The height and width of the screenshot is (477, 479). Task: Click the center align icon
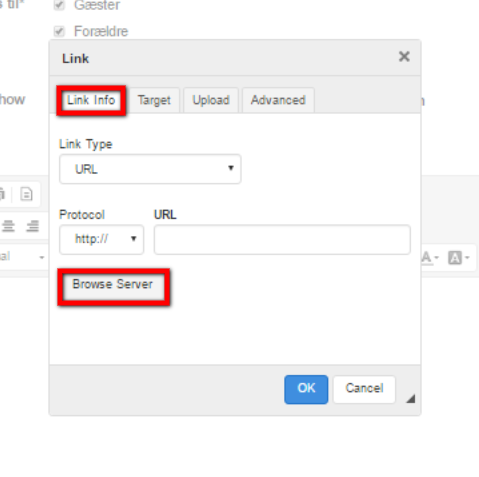8,226
